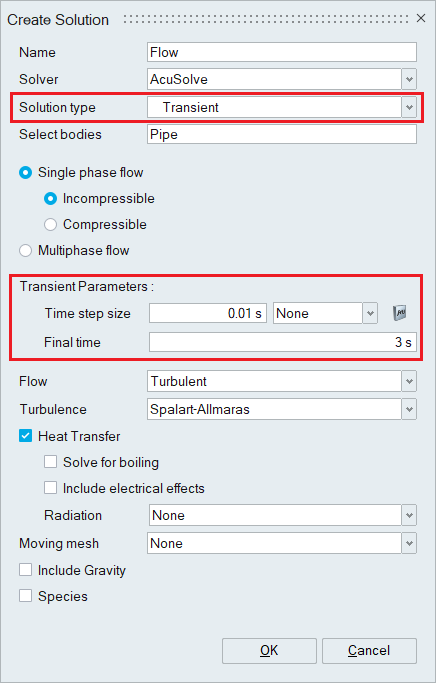Select the Compressible radio button
The width and height of the screenshot is (436, 683).
[51, 225]
